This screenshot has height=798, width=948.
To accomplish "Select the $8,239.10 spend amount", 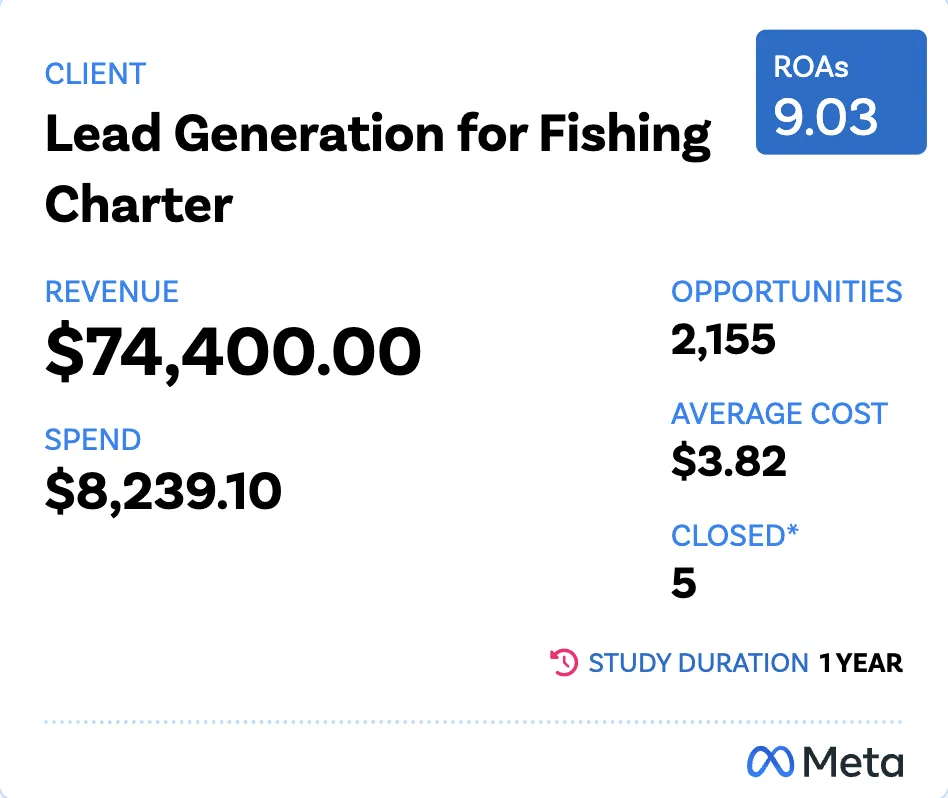I will click(163, 491).
